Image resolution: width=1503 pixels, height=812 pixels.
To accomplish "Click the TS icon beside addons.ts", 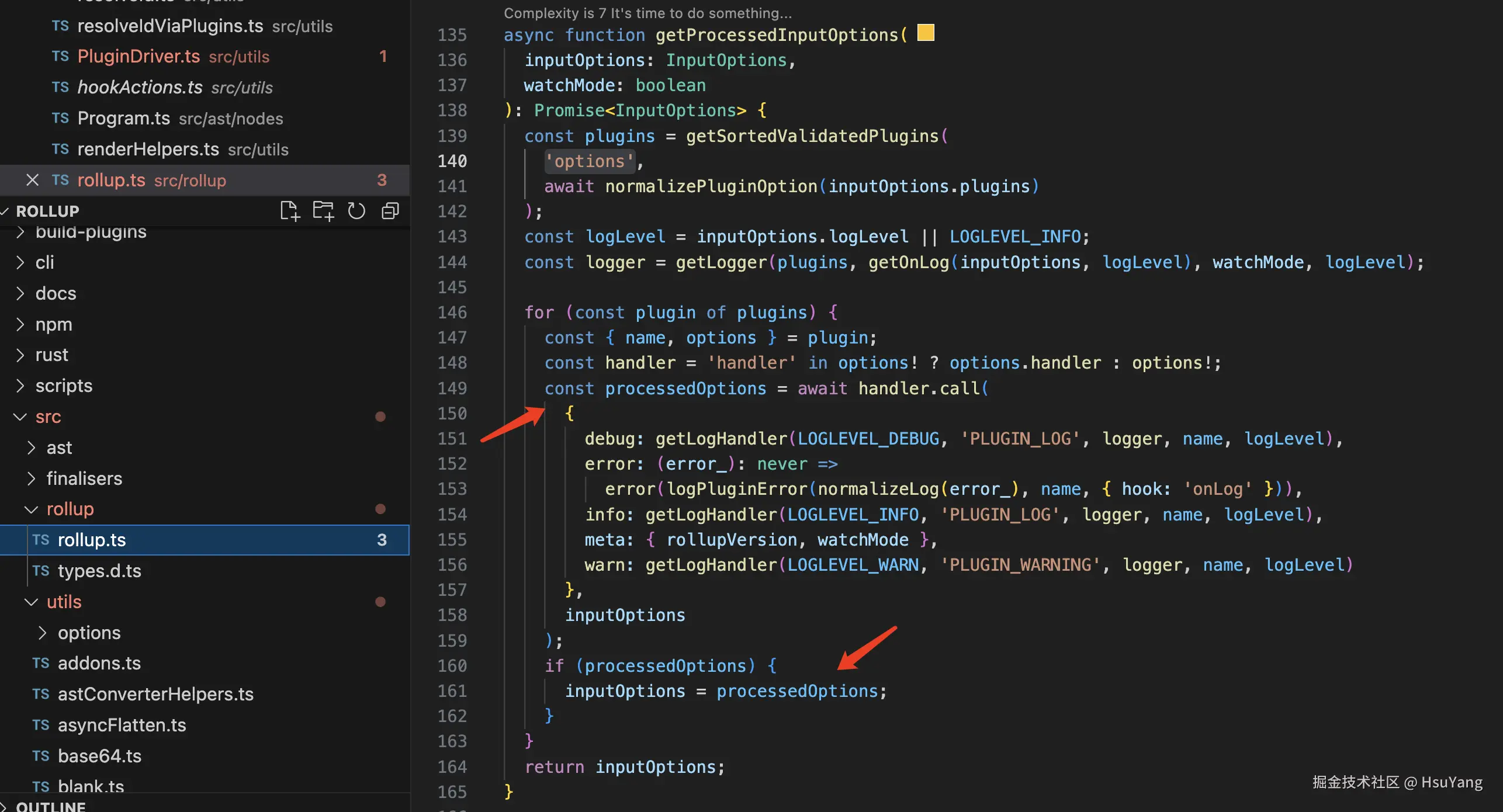I will point(41,663).
